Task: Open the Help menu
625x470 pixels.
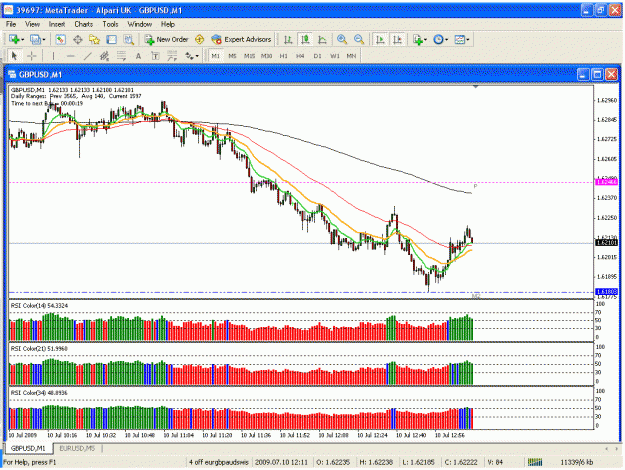Action: point(168,24)
